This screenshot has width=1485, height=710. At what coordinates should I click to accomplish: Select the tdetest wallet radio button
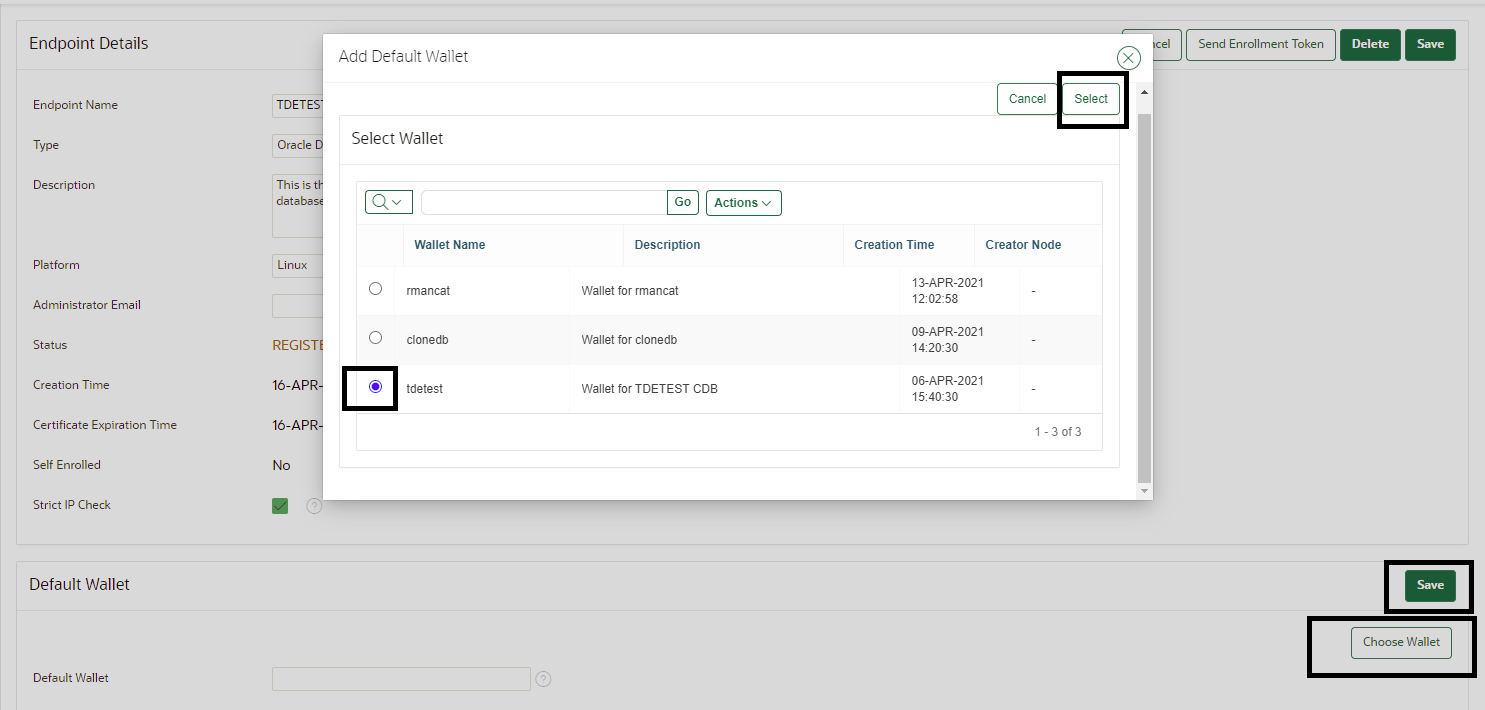click(x=375, y=388)
